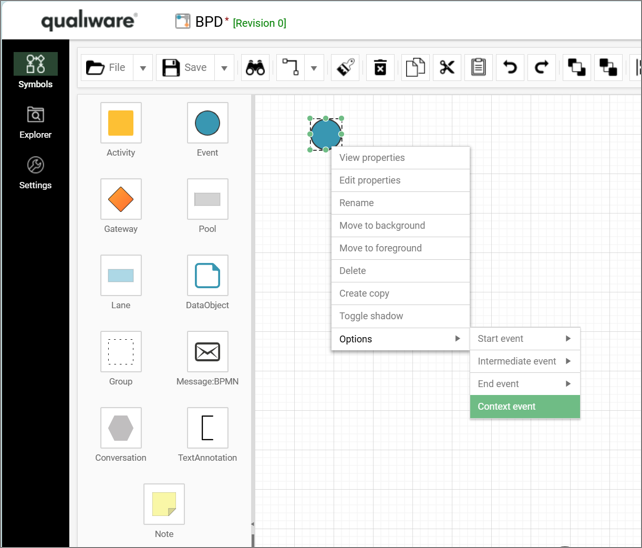Click the trash delete icon in toolbar
The height and width of the screenshot is (548, 642).
click(380, 67)
